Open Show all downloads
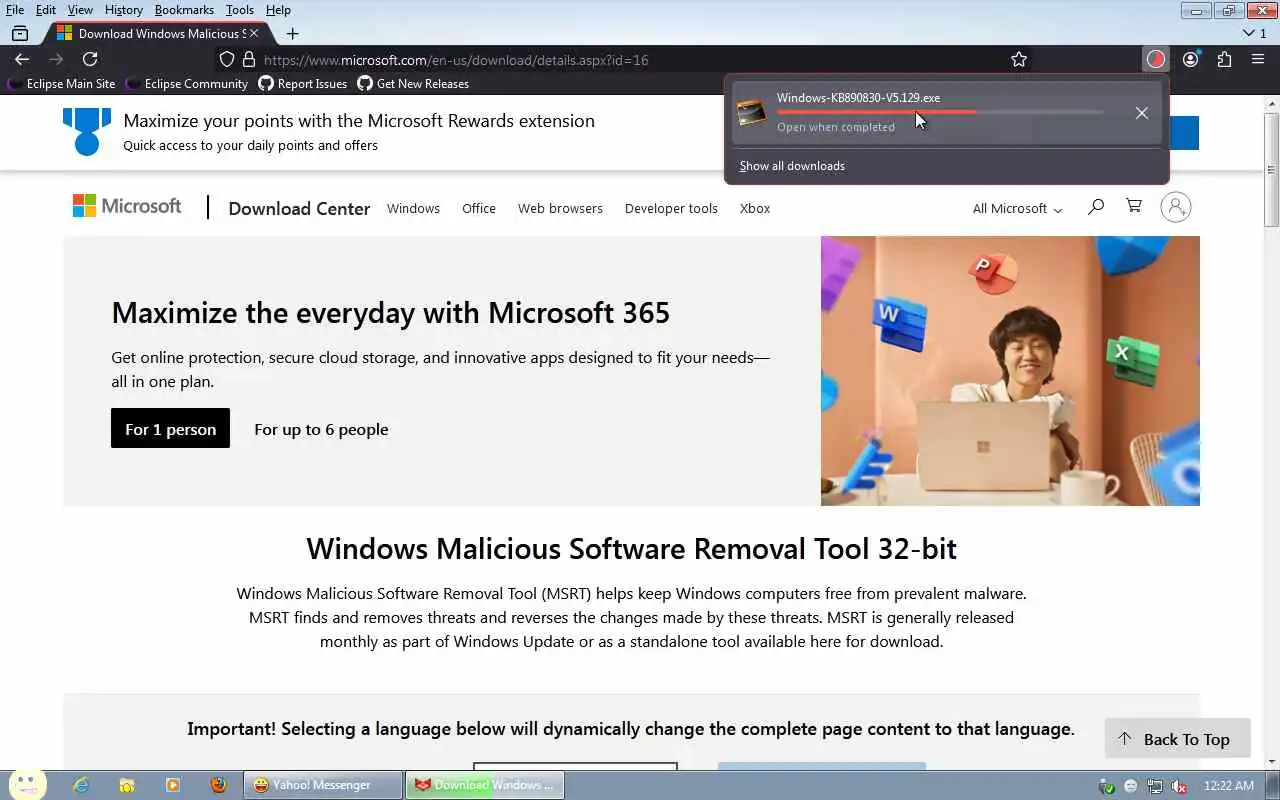The width and height of the screenshot is (1280, 800). [x=792, y=166]
